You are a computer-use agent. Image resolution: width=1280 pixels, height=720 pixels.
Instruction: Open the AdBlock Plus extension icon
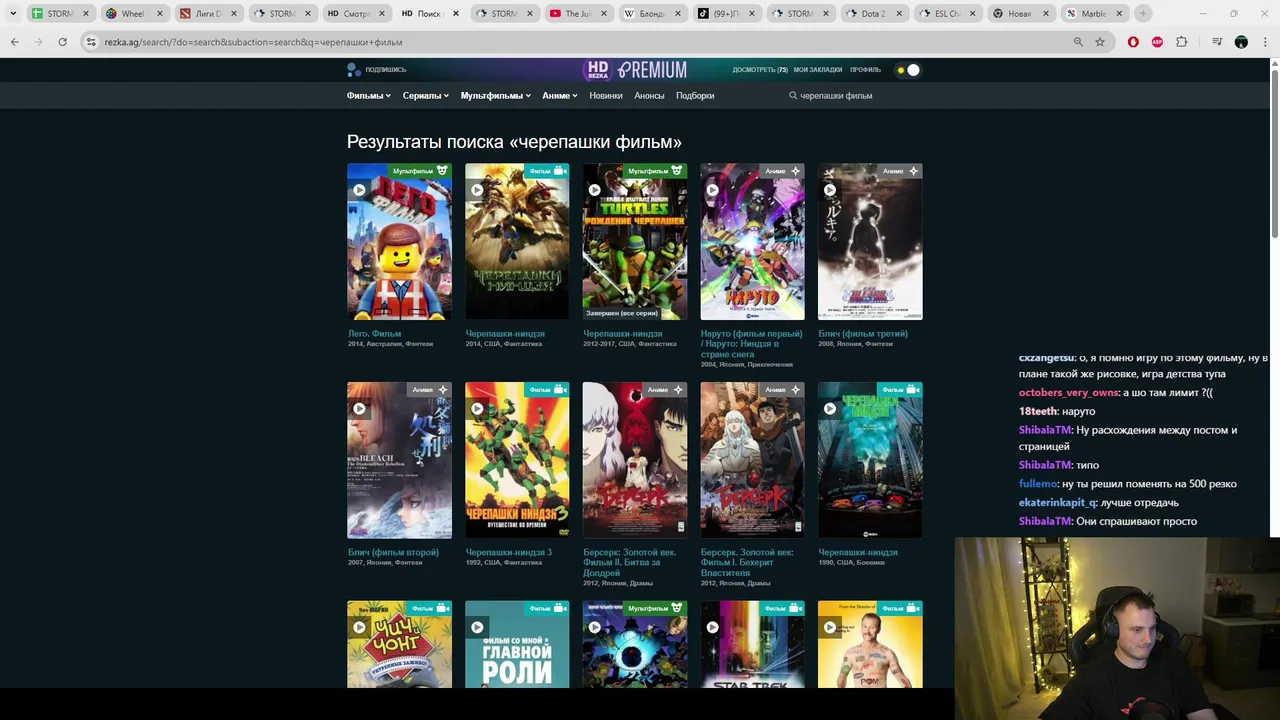point(1157,42)
